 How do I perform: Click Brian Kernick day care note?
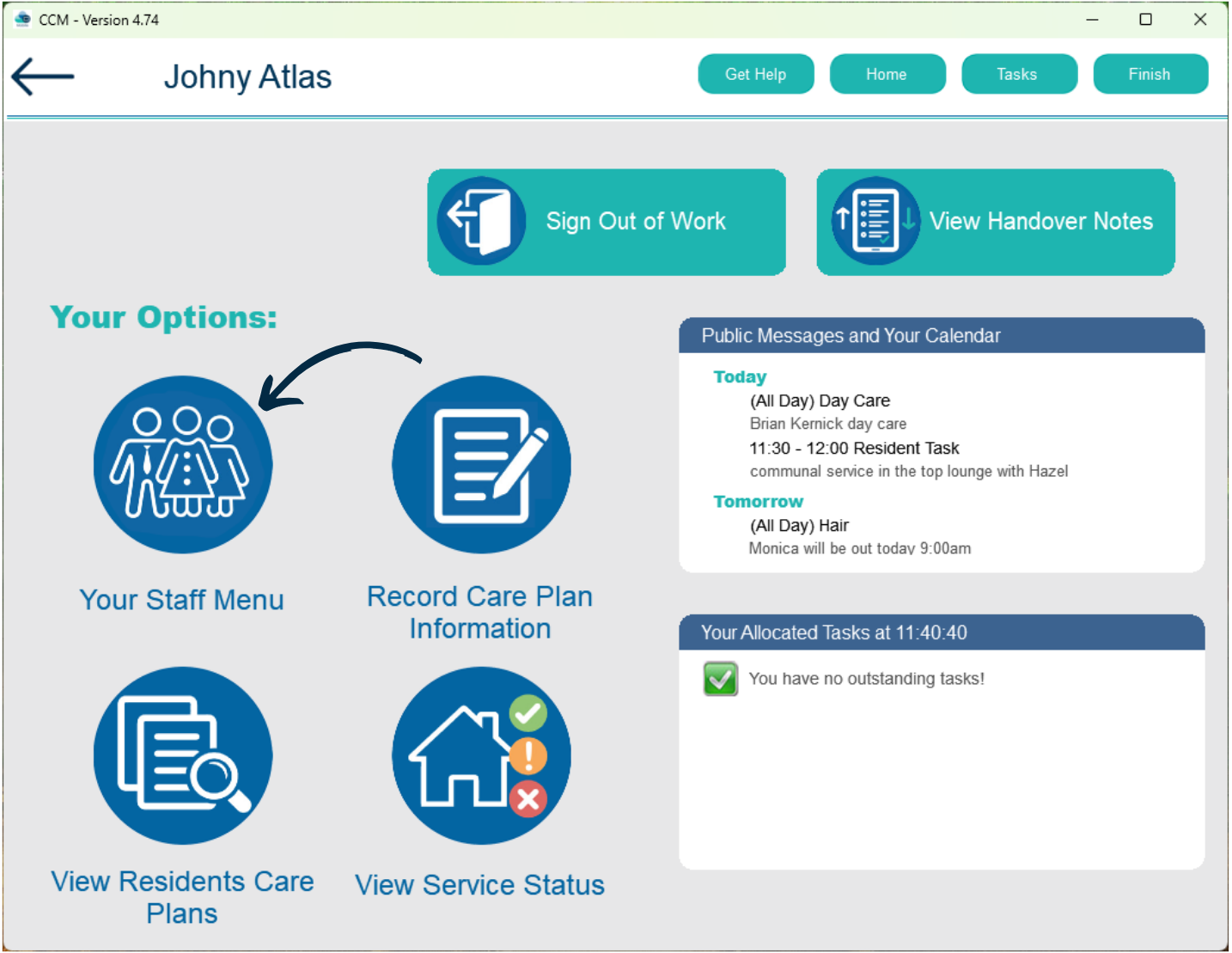(x=828, y=424)
